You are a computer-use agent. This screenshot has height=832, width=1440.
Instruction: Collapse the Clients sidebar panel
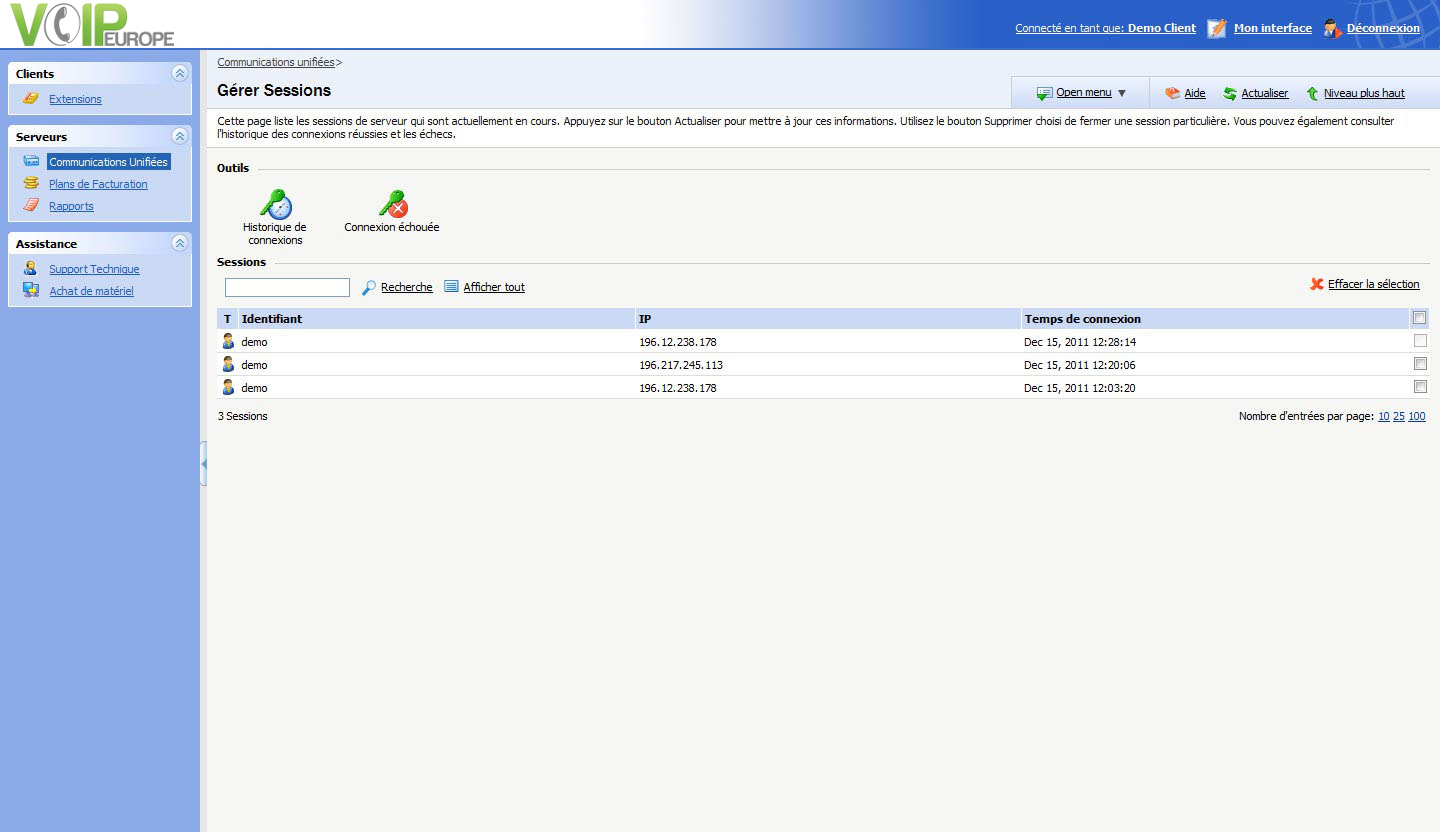179,73
